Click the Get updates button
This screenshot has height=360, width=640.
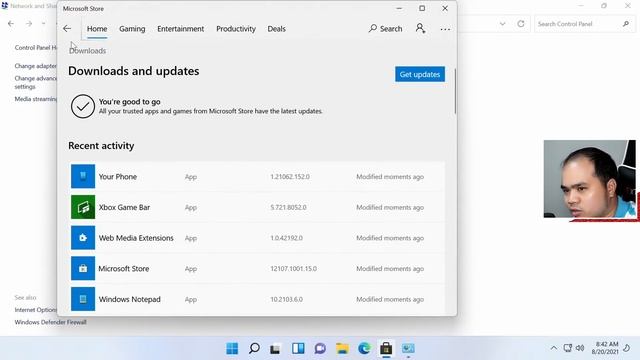tap(420, 74)
